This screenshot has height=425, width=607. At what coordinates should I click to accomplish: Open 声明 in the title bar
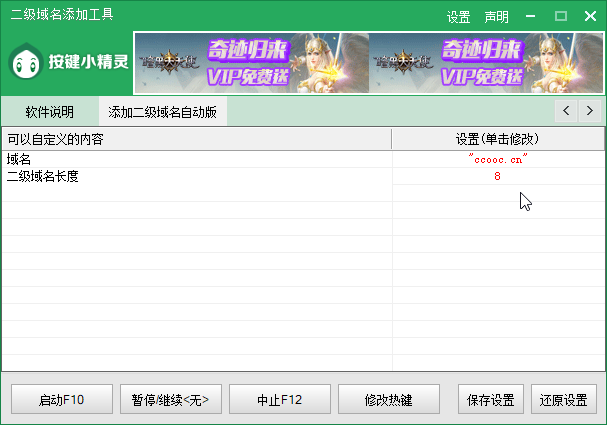(x=496, y=17)
